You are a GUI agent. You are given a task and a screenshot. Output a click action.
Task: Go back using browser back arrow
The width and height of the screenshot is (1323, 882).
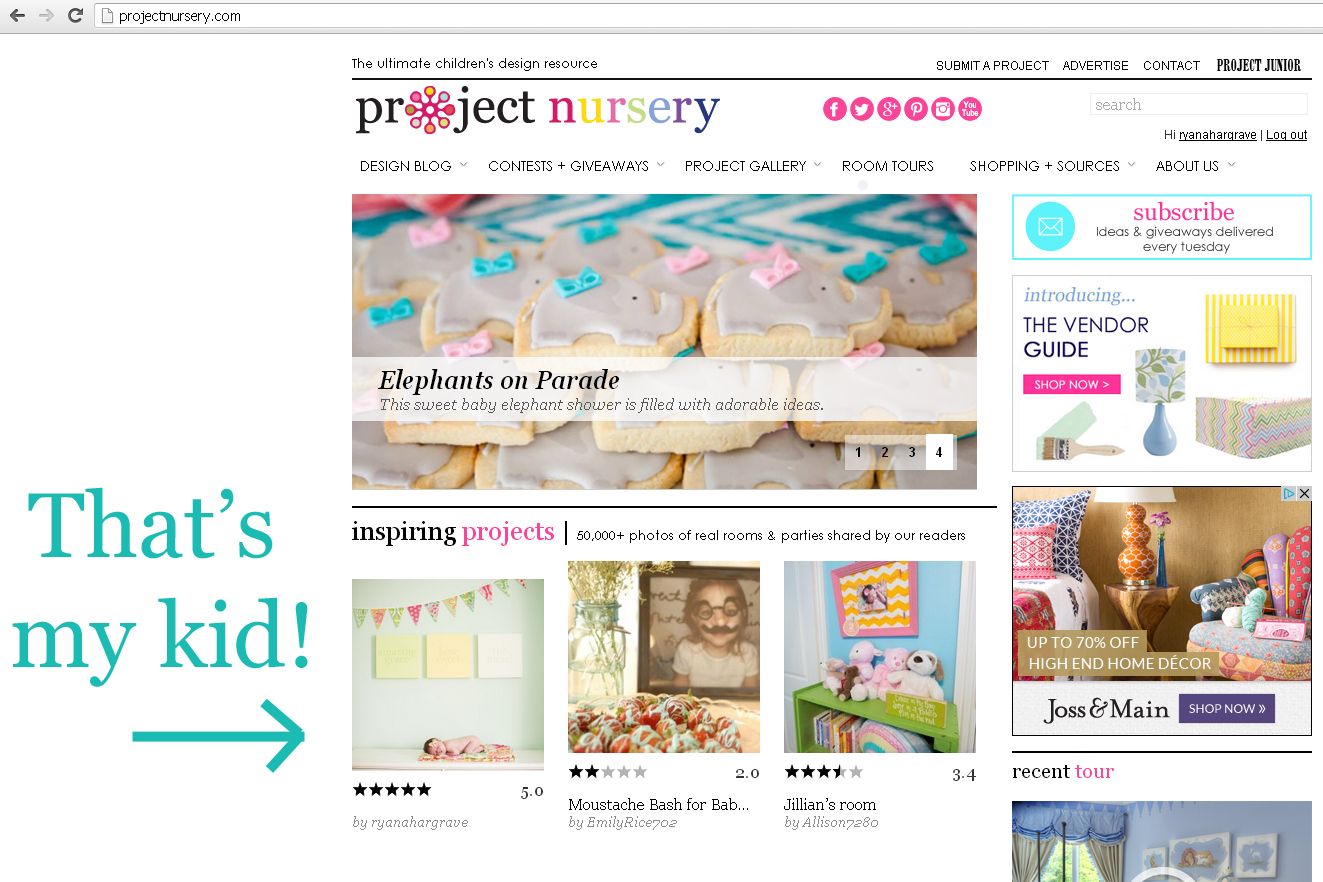17,16
